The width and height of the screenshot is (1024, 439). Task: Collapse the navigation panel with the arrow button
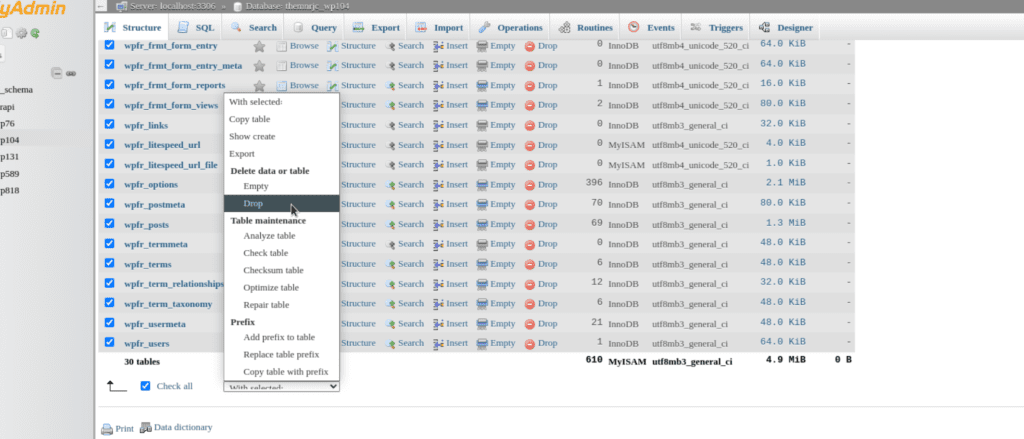click(x=100, y=7)
